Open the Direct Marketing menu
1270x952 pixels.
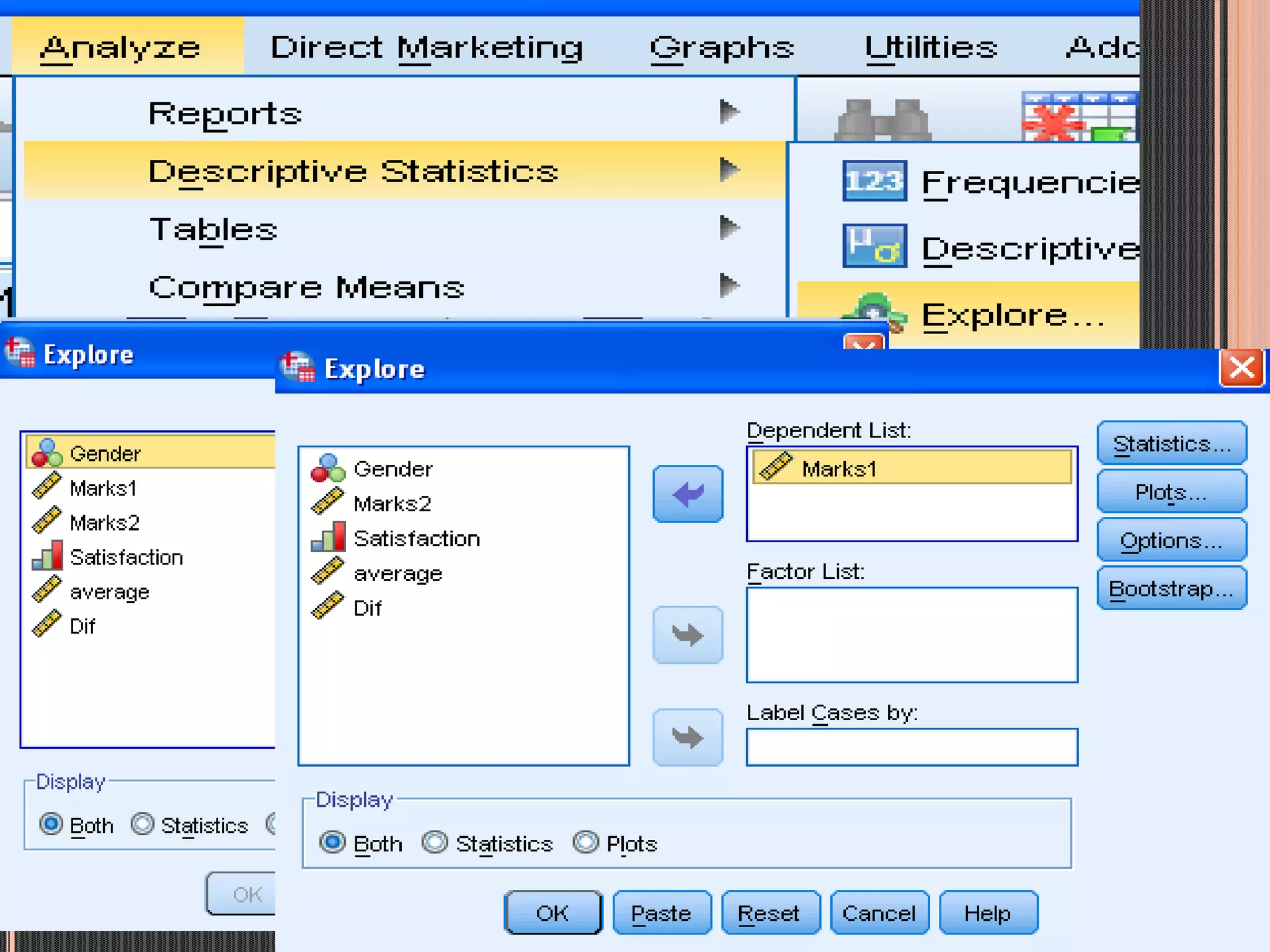427,48
